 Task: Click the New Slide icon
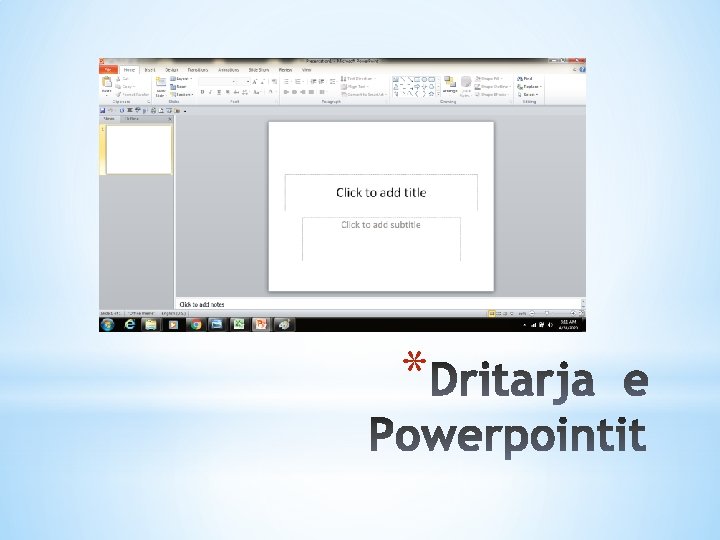[x=161, y=82]
